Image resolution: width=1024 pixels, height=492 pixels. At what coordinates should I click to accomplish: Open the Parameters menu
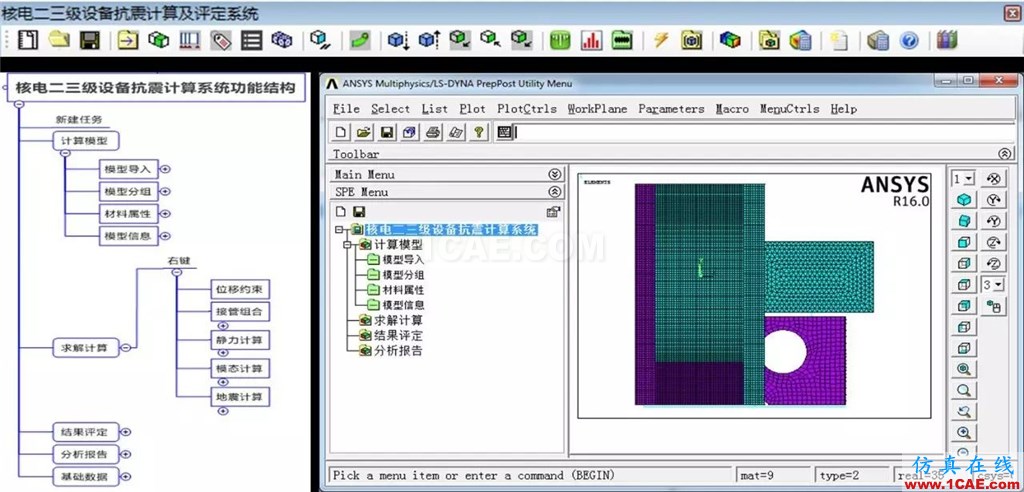pos(671,109)
